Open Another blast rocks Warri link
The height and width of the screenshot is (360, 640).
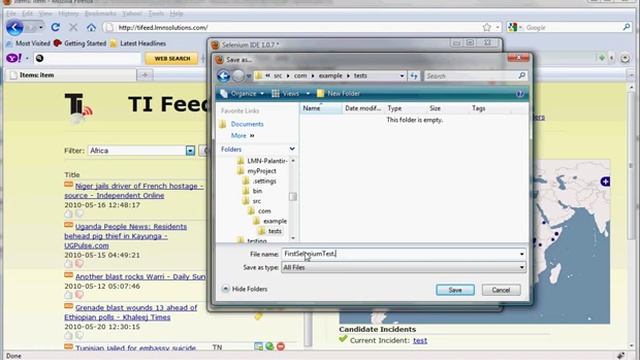coord(140,277)
